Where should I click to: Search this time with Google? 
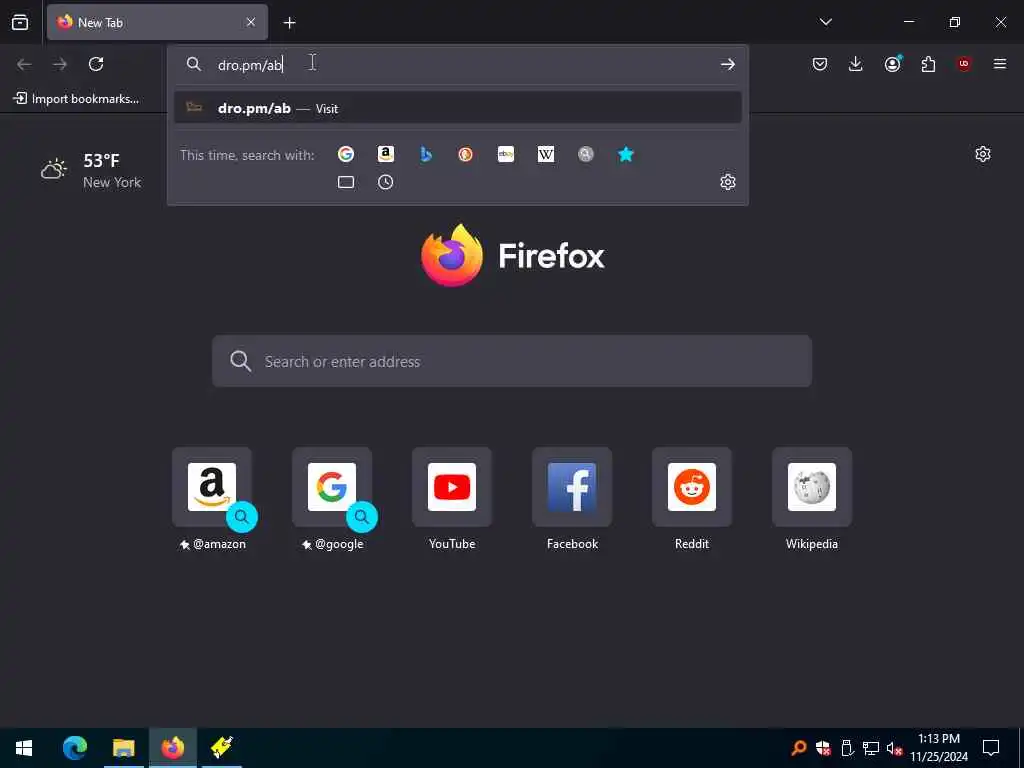pos(346,154)
